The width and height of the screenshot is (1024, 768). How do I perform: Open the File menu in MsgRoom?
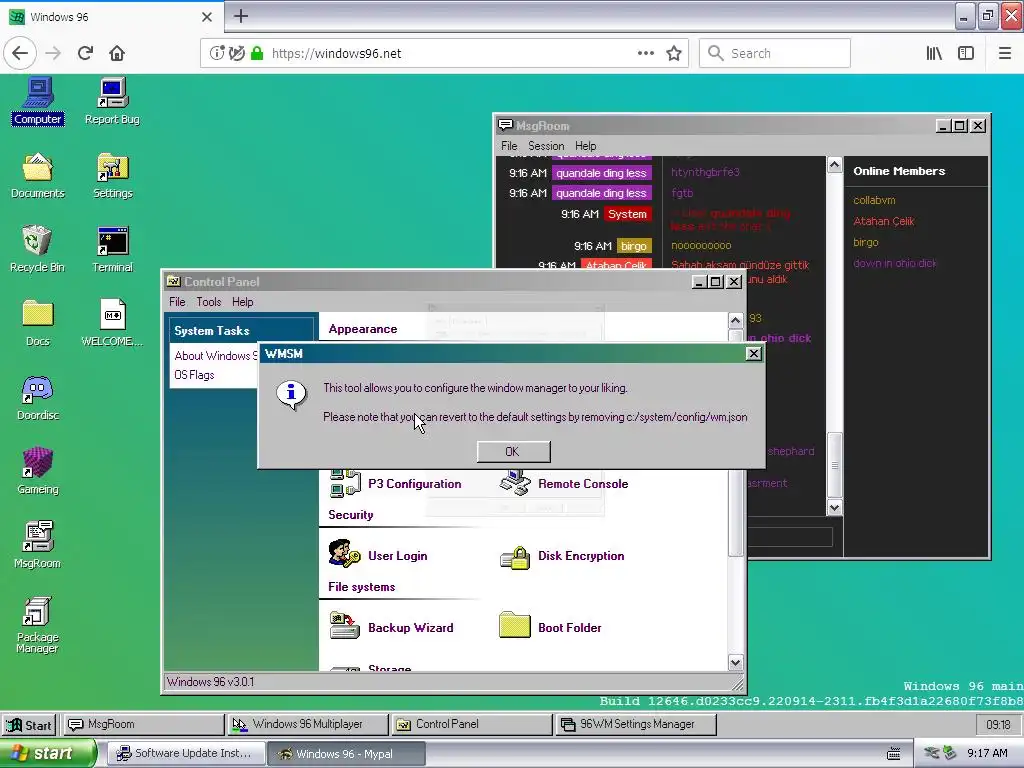tap(509, 146)
